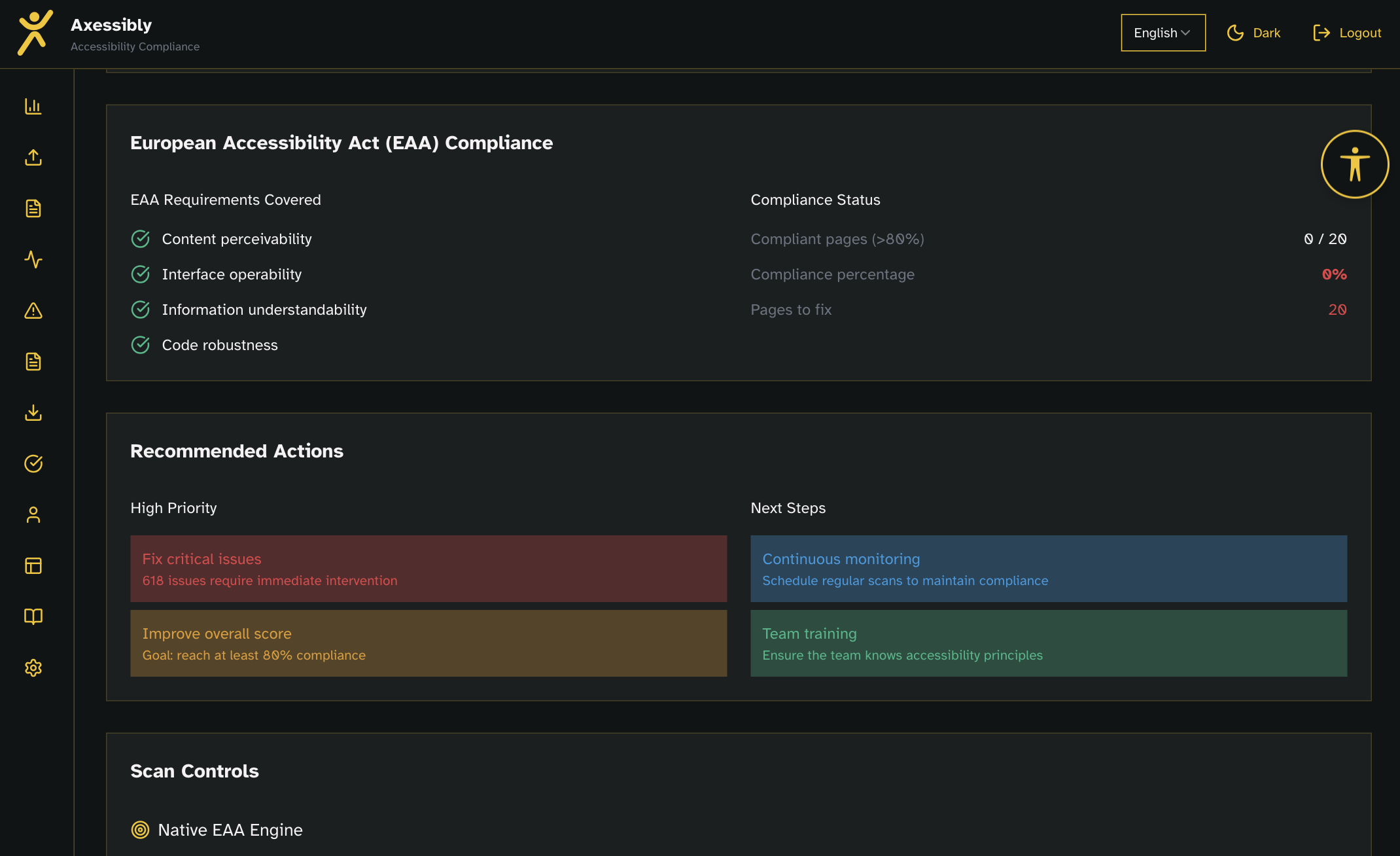Toggle the Code robustness checkmark
The width and height of the screenshot is (1400, 856).
pos(140,345)
